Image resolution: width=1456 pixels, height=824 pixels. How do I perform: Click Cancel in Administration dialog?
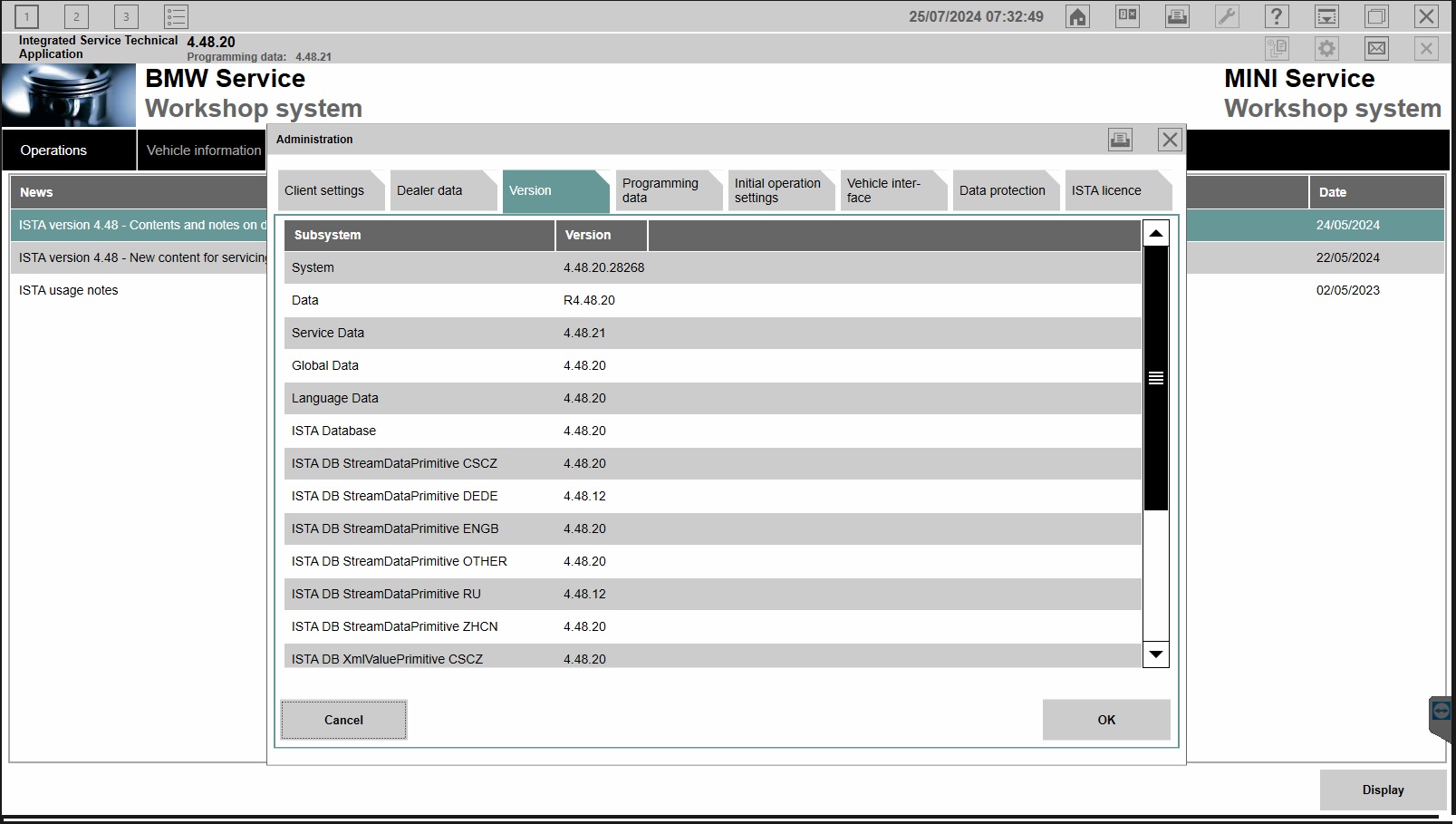click(343, 720)
